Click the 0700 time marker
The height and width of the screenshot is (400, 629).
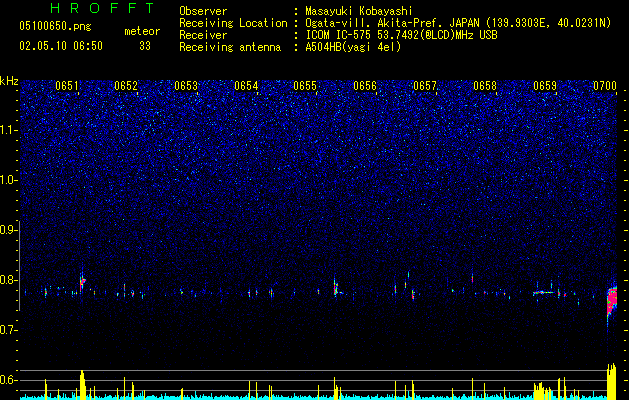tap(605, 86)
